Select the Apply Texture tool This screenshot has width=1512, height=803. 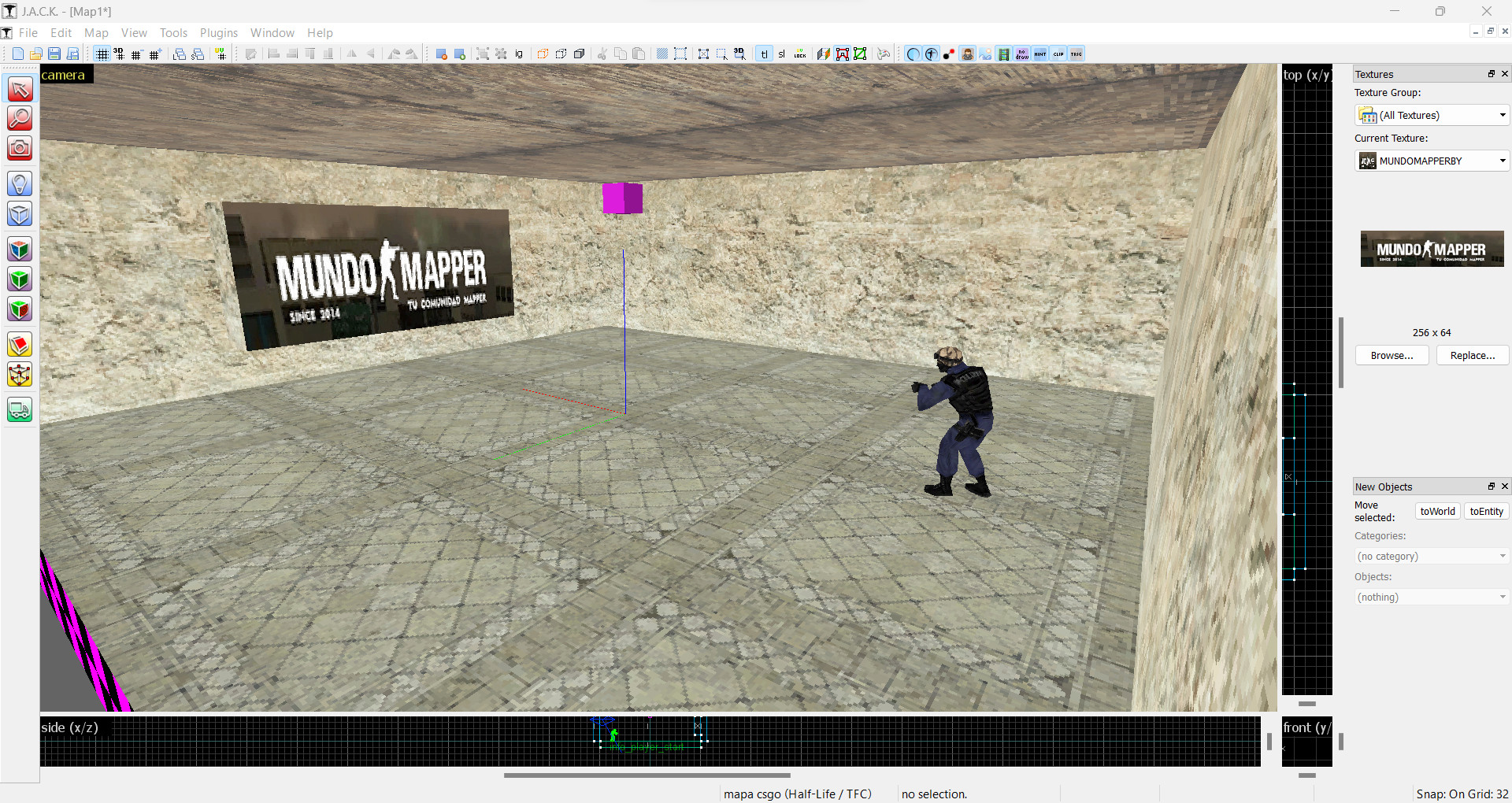19,249
